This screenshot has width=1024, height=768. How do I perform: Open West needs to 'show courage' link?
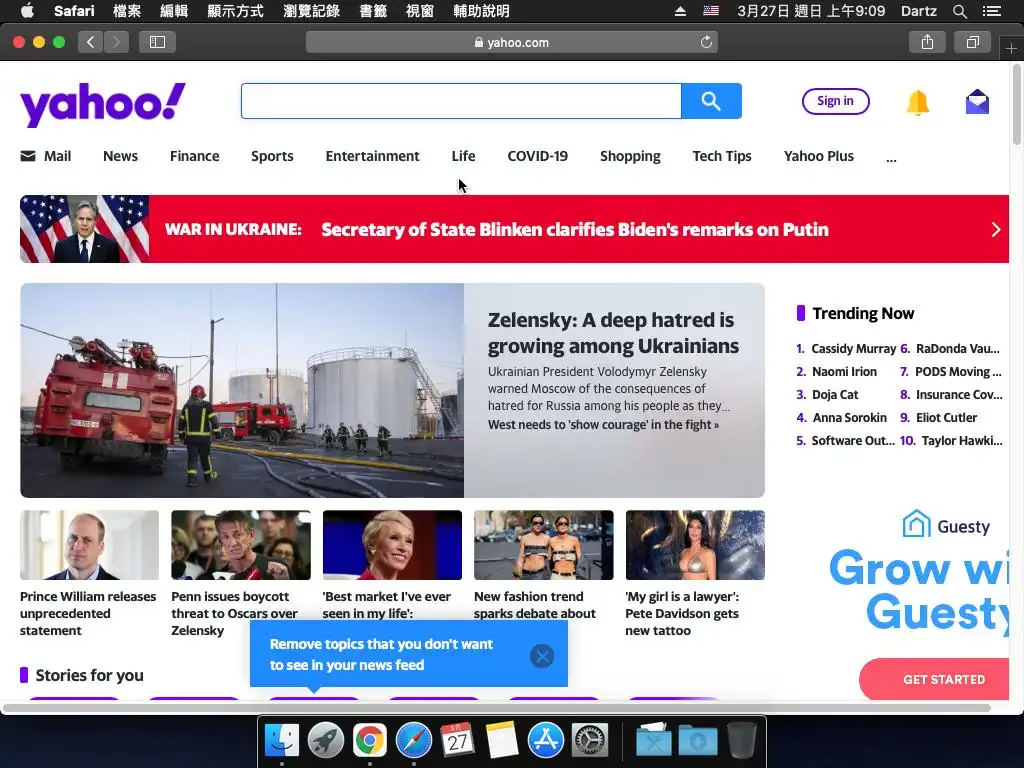(x=603, y=424)
